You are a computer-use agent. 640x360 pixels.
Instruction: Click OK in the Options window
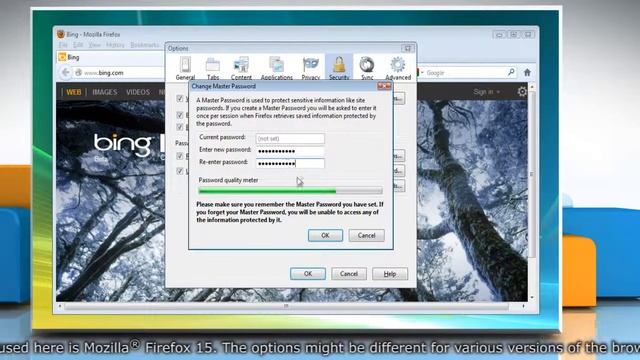click(308, 274)
